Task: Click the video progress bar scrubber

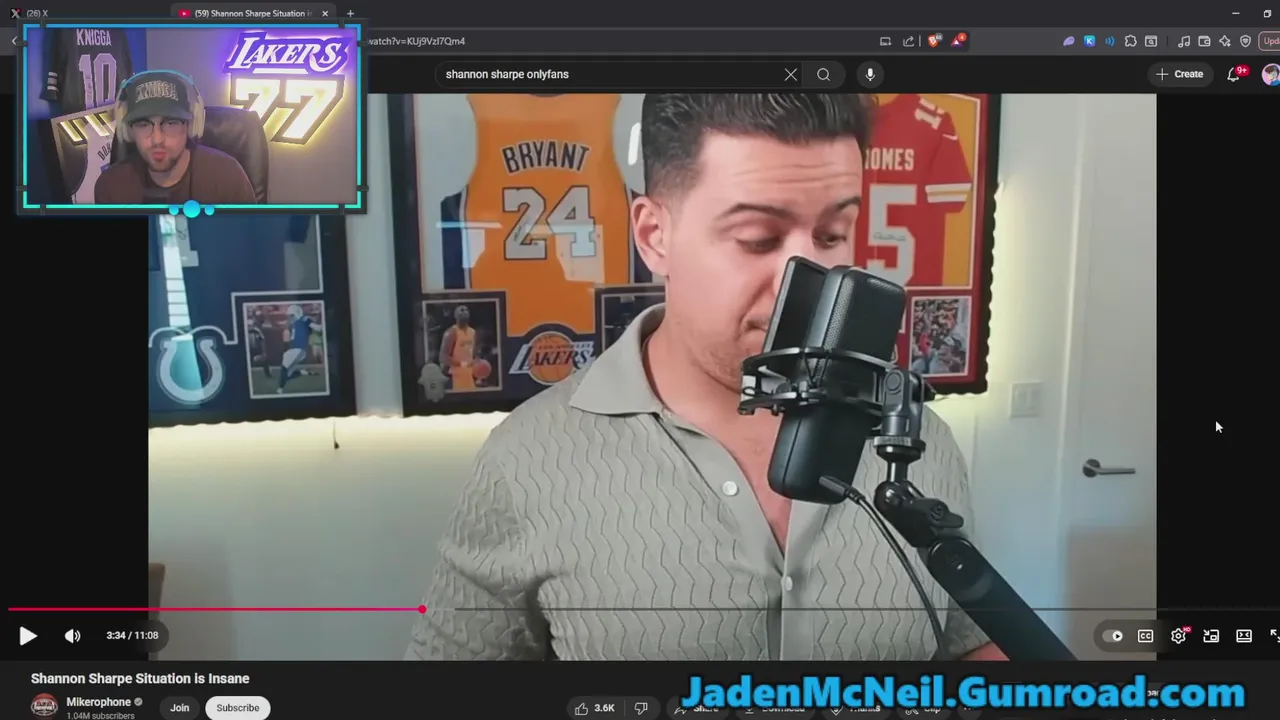Action: 422,609
